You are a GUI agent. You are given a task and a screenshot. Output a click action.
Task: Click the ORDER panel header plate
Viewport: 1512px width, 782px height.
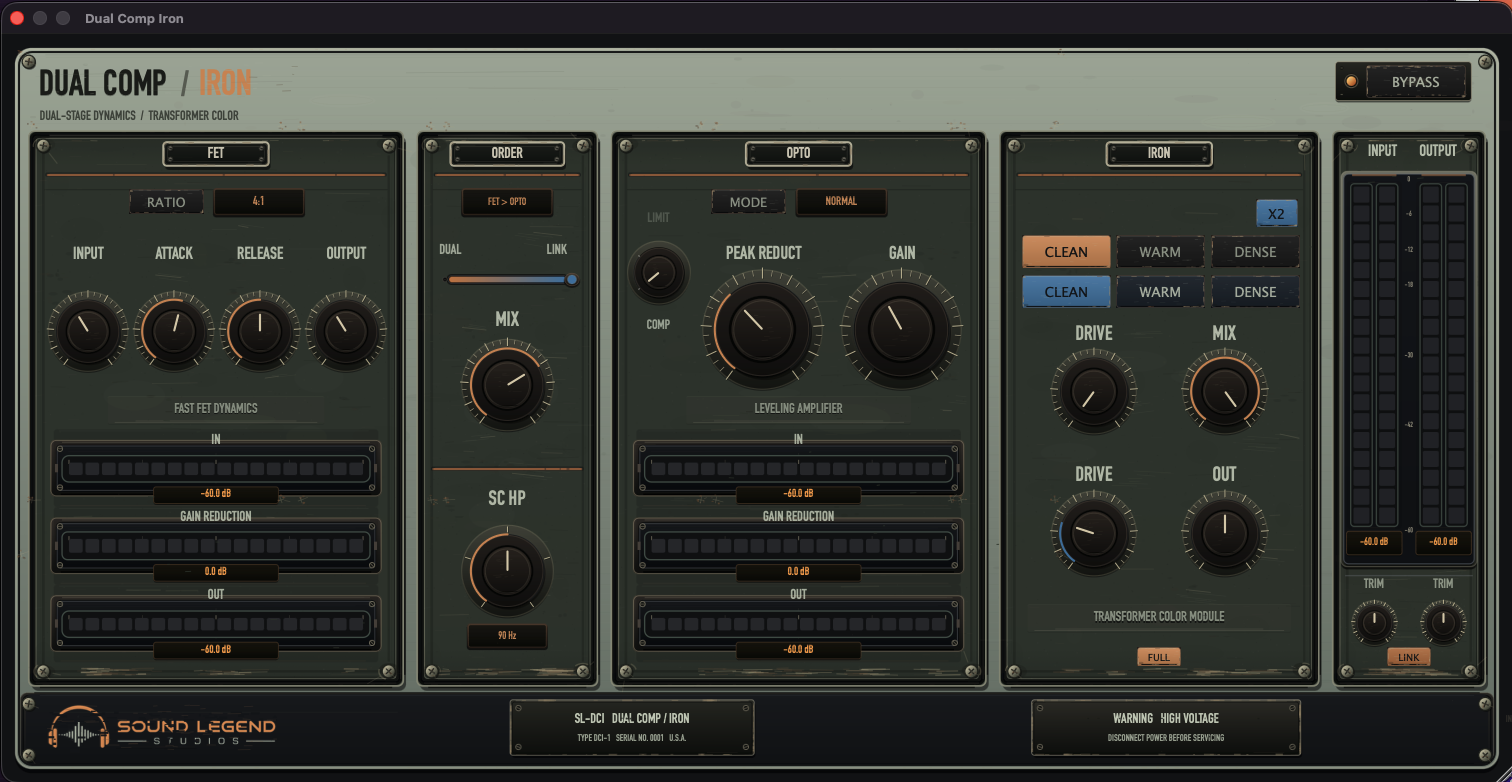click(507, 153)
